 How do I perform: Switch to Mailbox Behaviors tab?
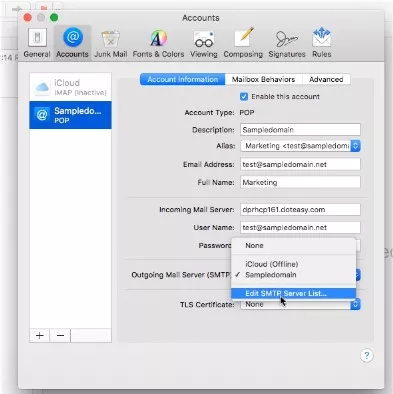[263, 79]
